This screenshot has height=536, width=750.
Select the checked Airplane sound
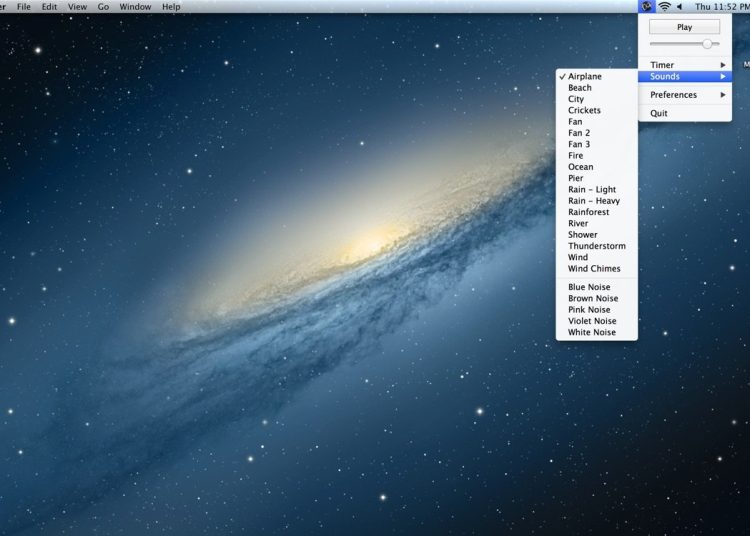[596, 77]
